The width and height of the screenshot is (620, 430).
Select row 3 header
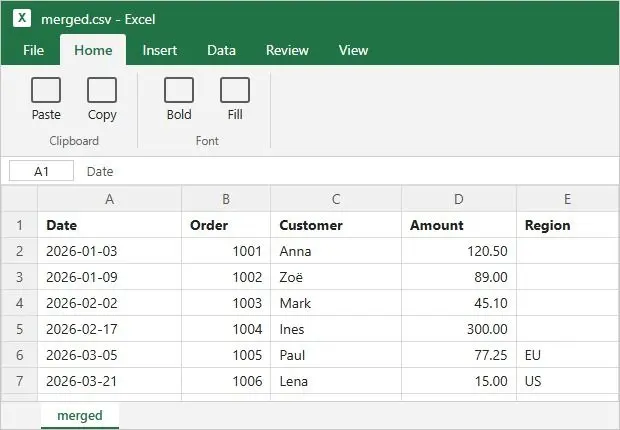click(19, 277)
